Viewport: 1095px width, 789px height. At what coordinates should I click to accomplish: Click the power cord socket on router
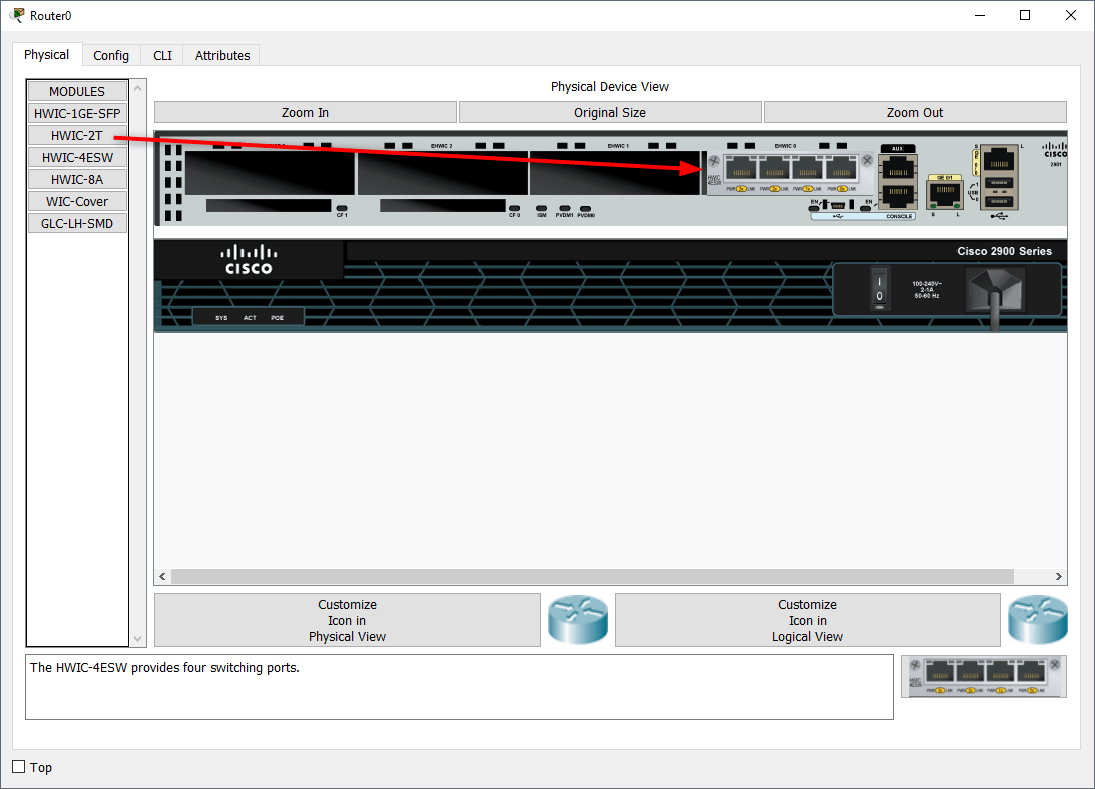coord(995,292)
